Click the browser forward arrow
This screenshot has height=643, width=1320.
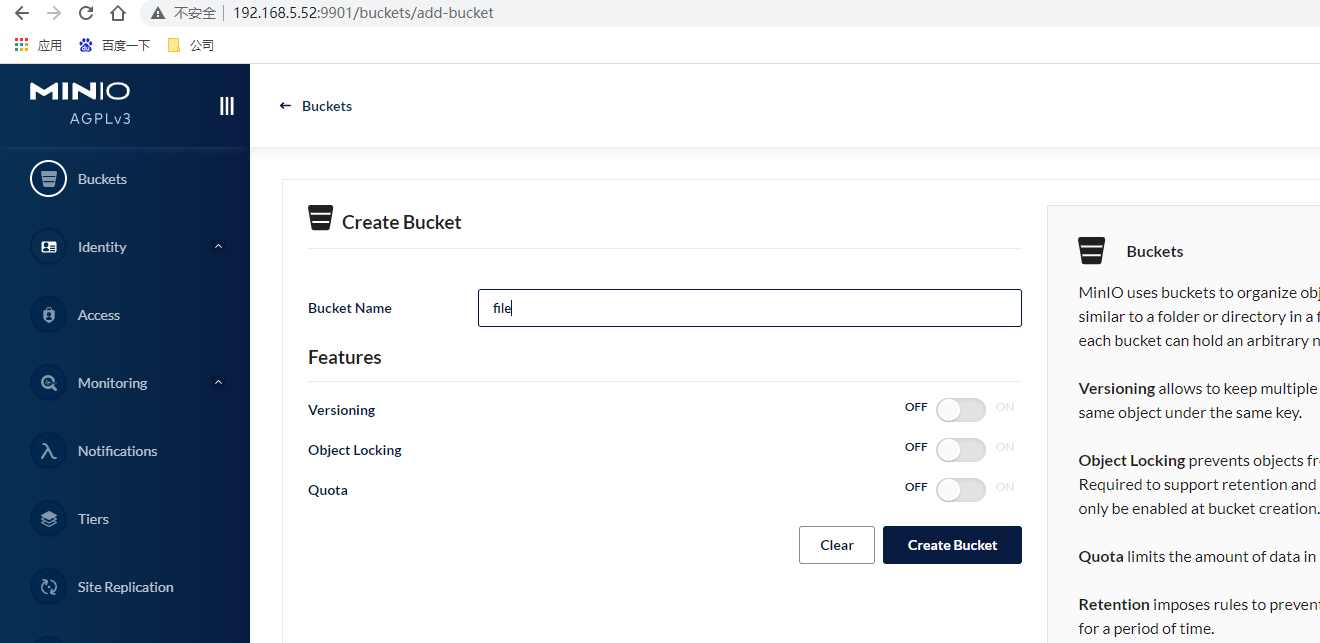53,13
